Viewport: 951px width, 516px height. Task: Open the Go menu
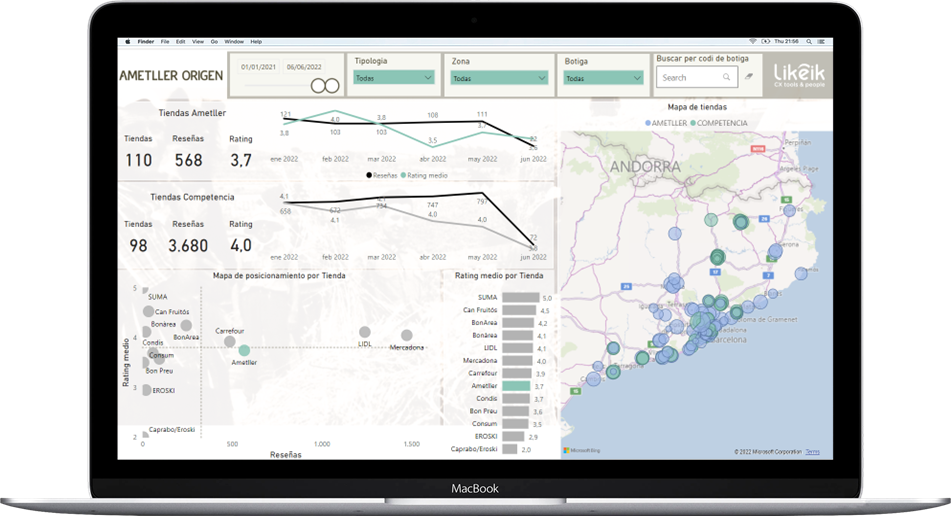[214, 42]
